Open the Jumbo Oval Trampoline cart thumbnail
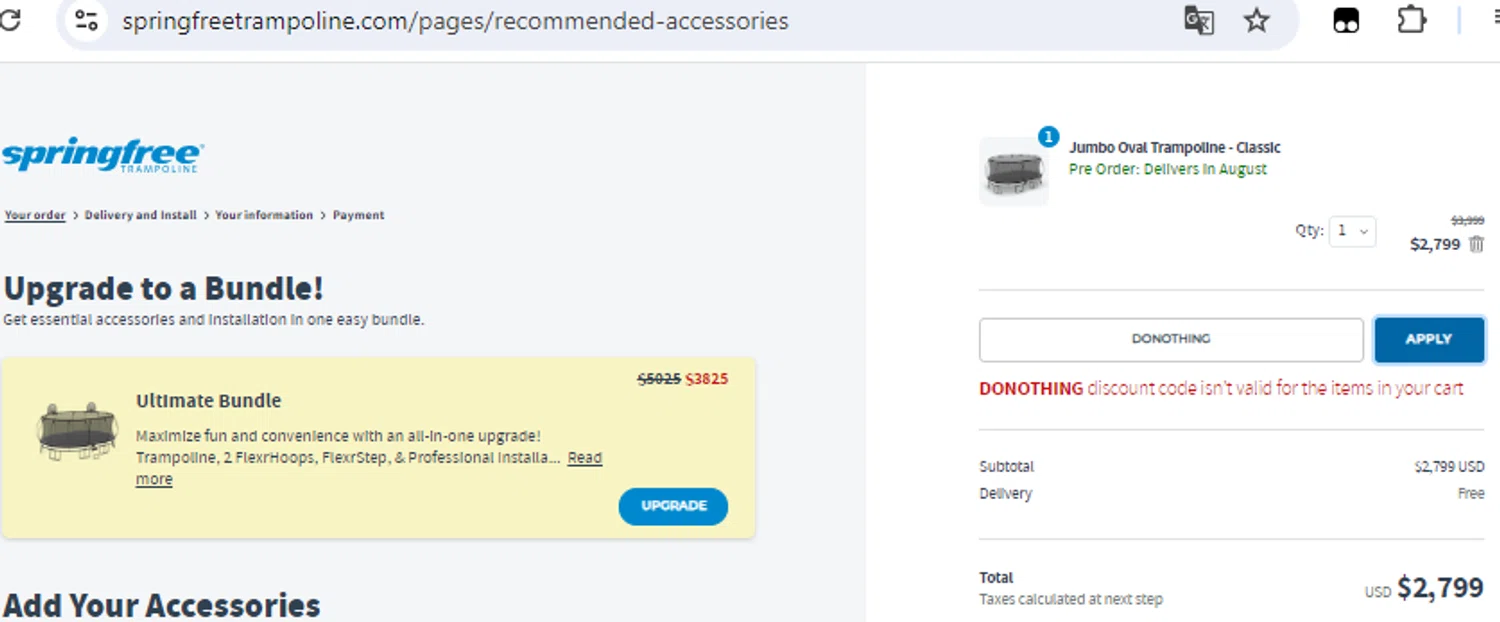This screenshot has width=1500, height=622. tap(1014, 172)
